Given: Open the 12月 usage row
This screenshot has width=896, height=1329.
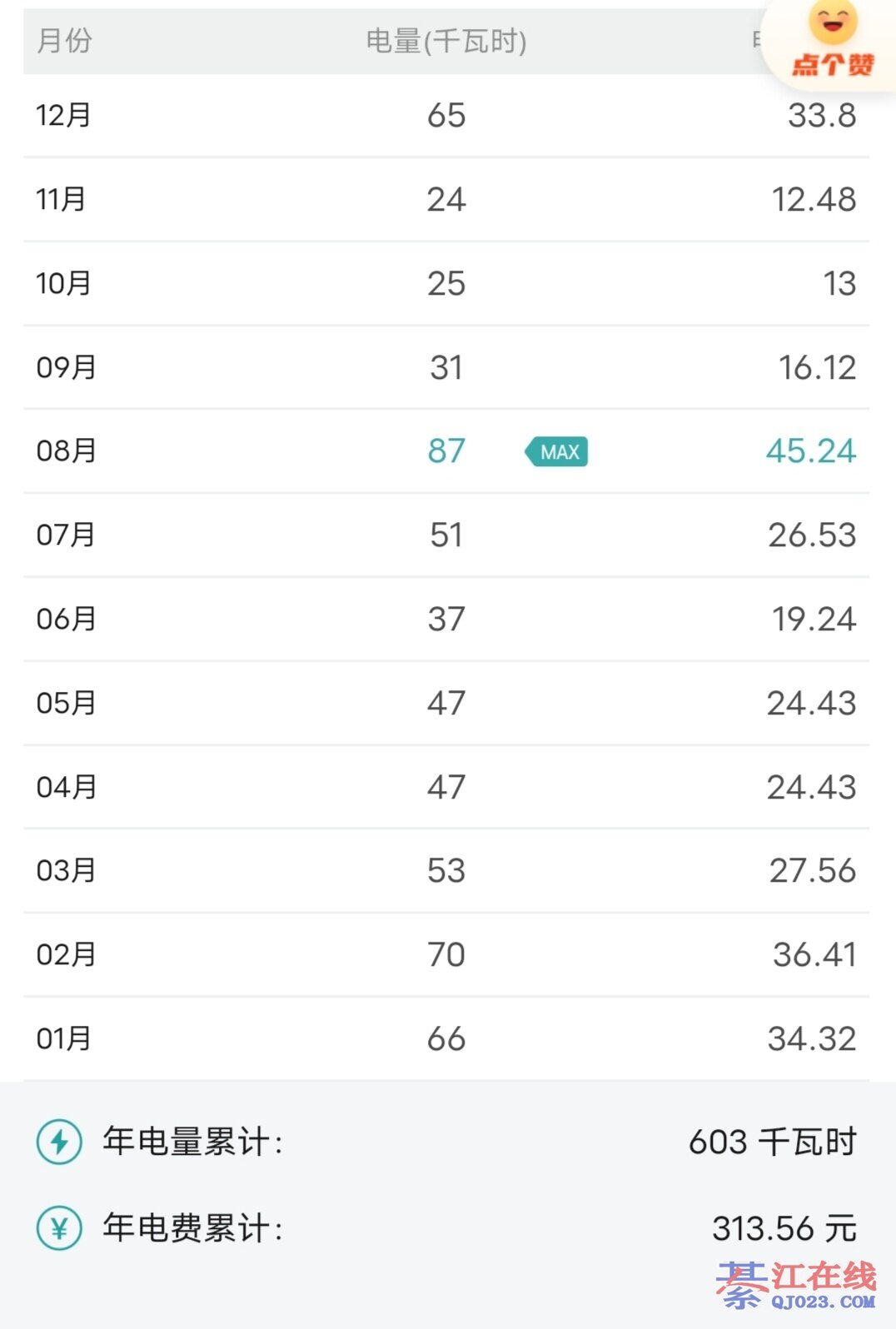Looking at the screenshot, I should point(446,116).
